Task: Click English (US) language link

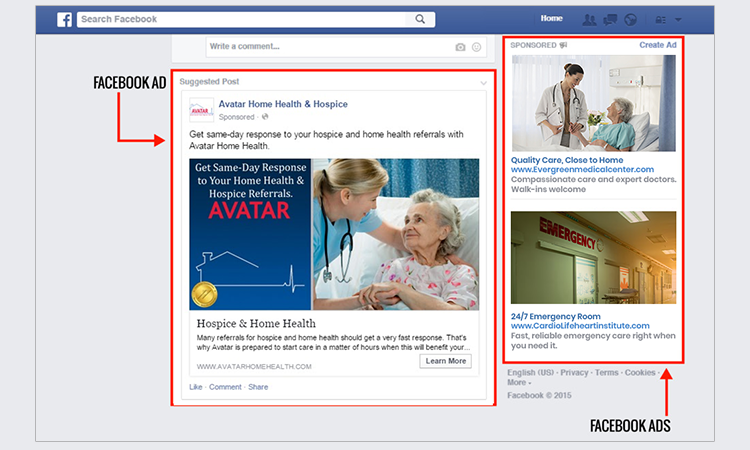Action: point(530,373)
